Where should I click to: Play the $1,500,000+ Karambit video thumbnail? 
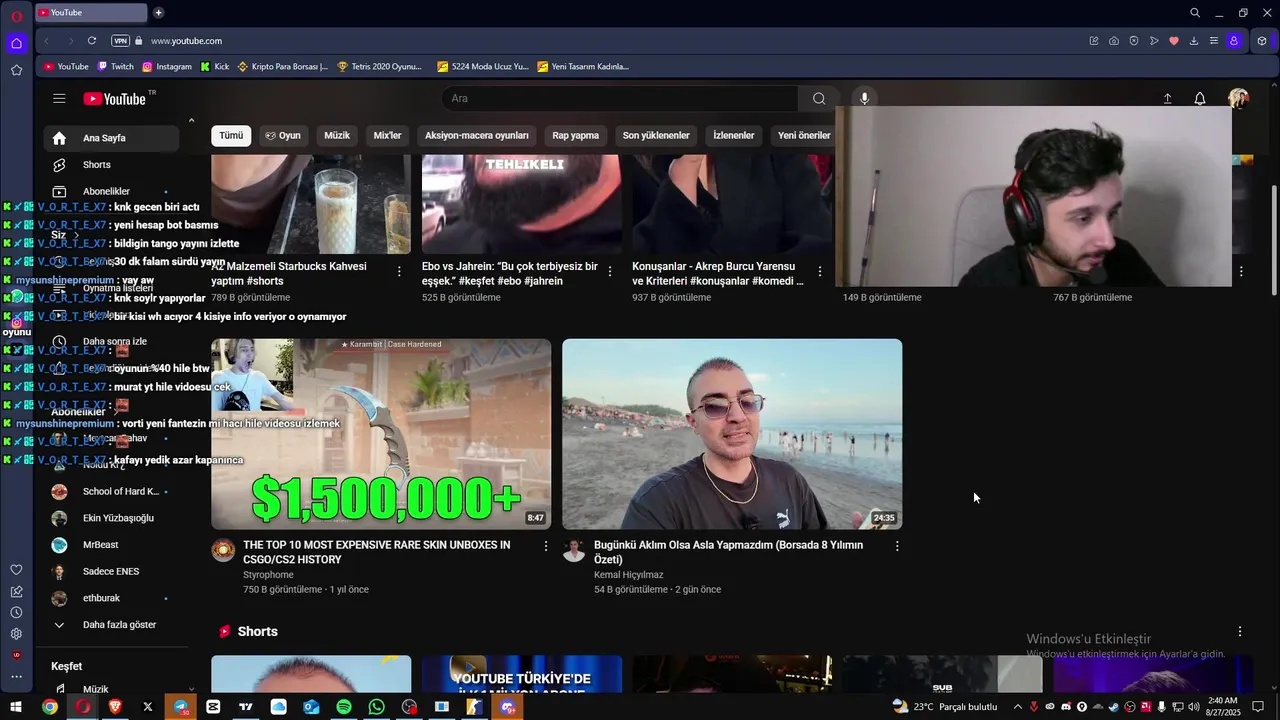click(381, 434)
